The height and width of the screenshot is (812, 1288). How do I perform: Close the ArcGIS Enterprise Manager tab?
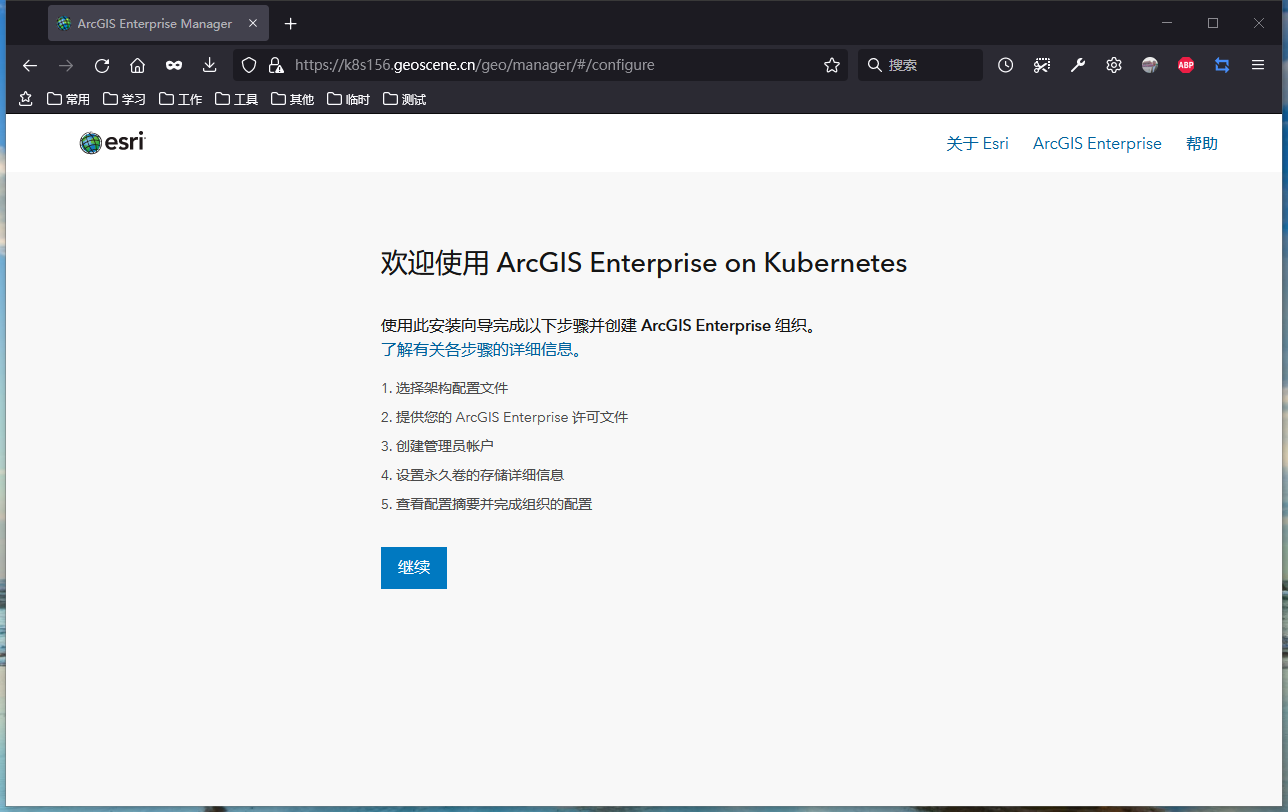(x=253, y=23)
